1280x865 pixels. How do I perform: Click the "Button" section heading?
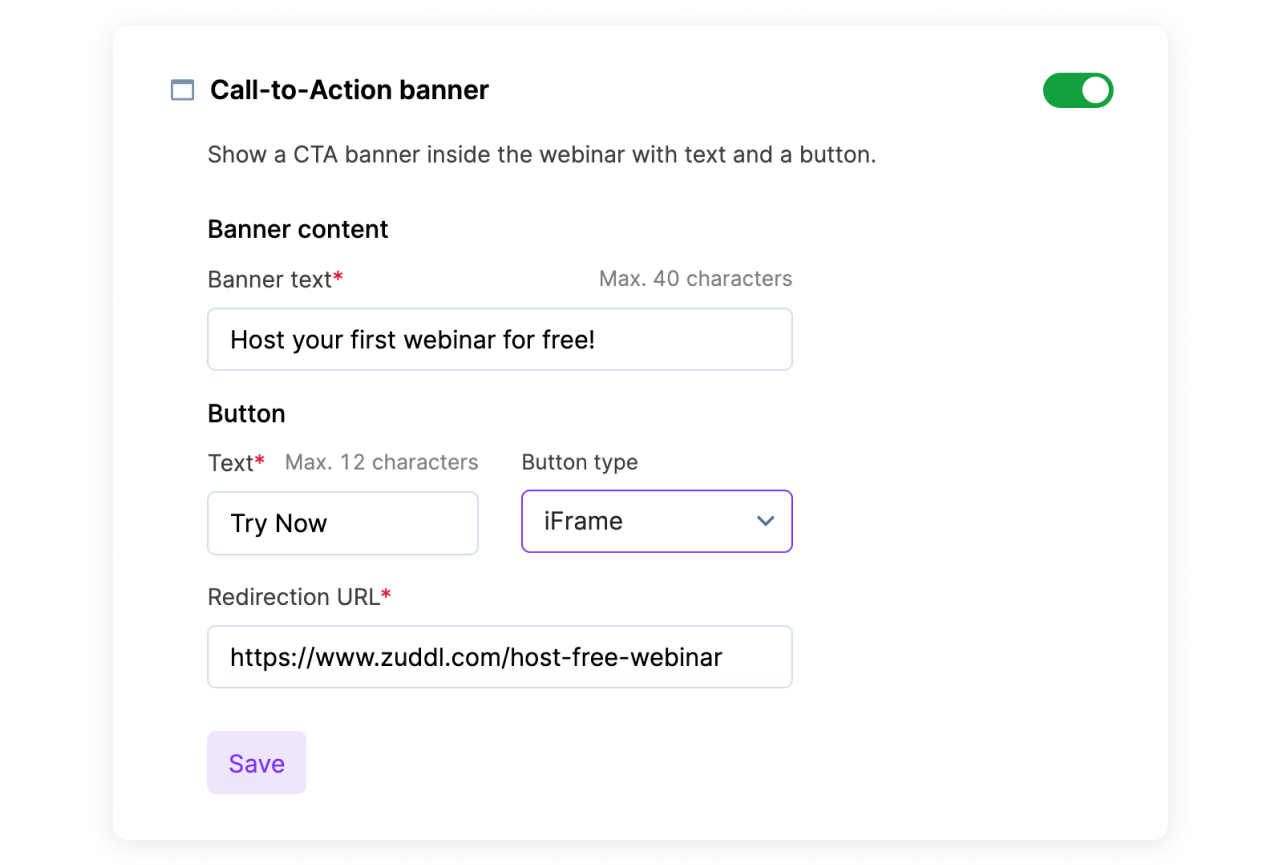(x=246, y=414)
